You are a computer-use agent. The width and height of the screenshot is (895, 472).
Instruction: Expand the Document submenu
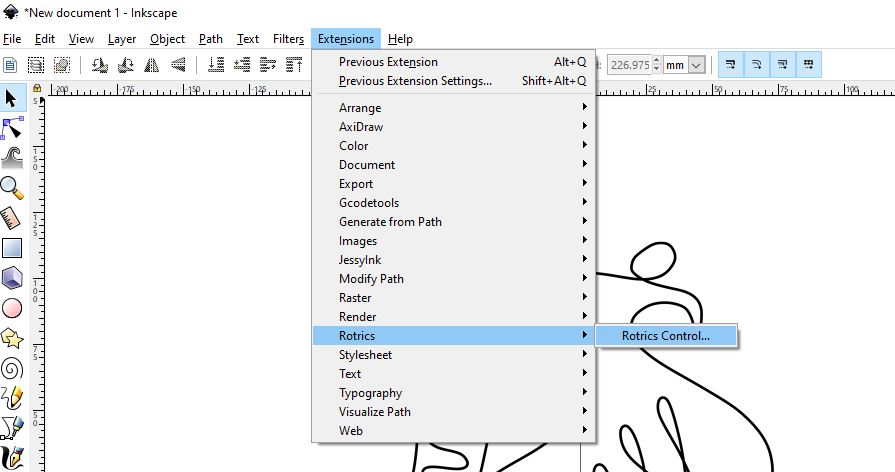pos(454,164)
